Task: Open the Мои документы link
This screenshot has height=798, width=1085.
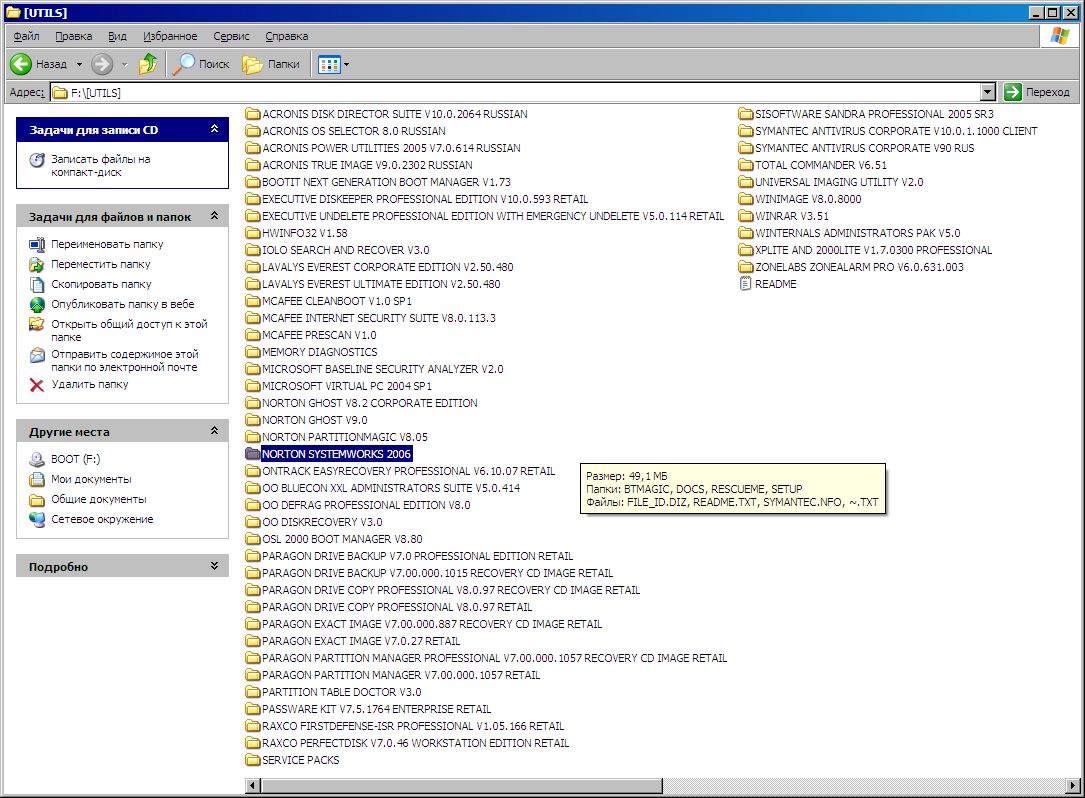Action: (91, 479)
